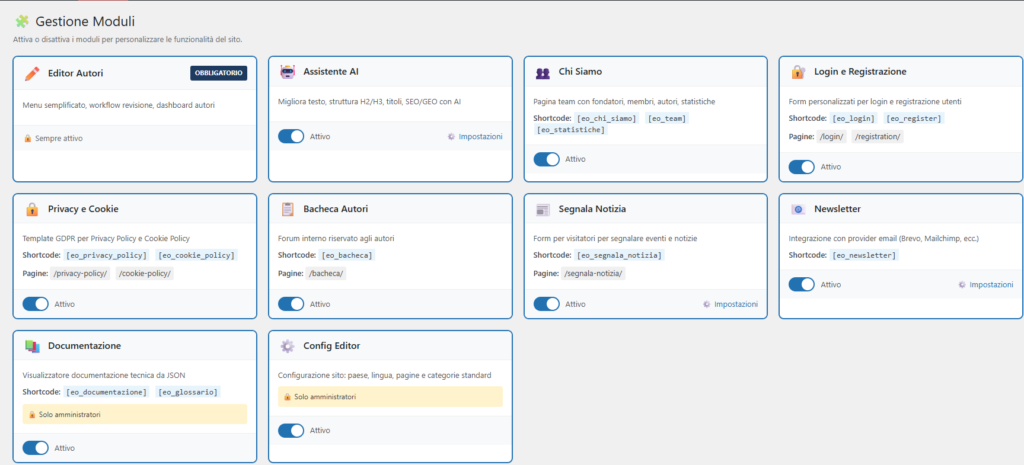Click the gear icon on Config Editor
The image size is (1024, 465).
(288, 346)
